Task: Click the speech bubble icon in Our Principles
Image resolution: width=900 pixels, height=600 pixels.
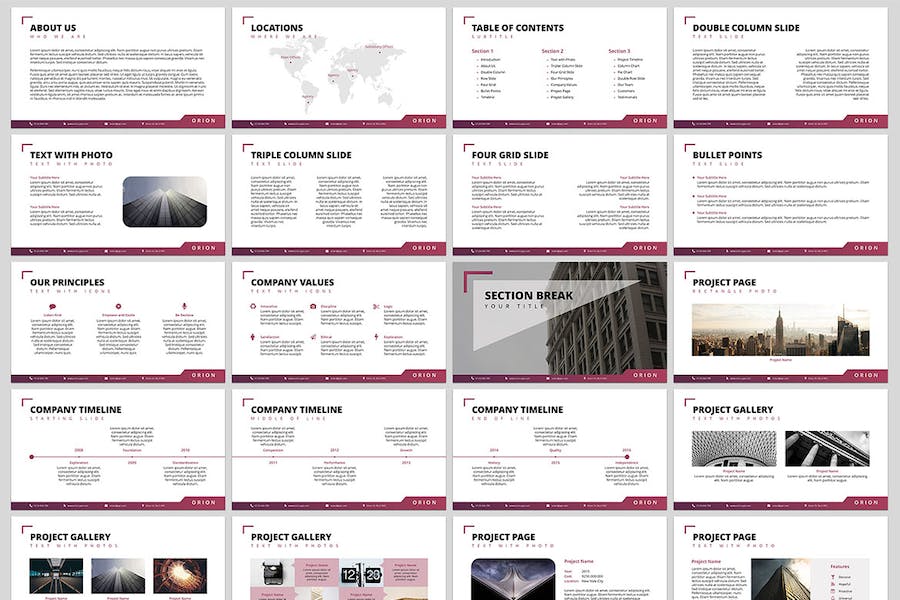Action: [52, 305]
